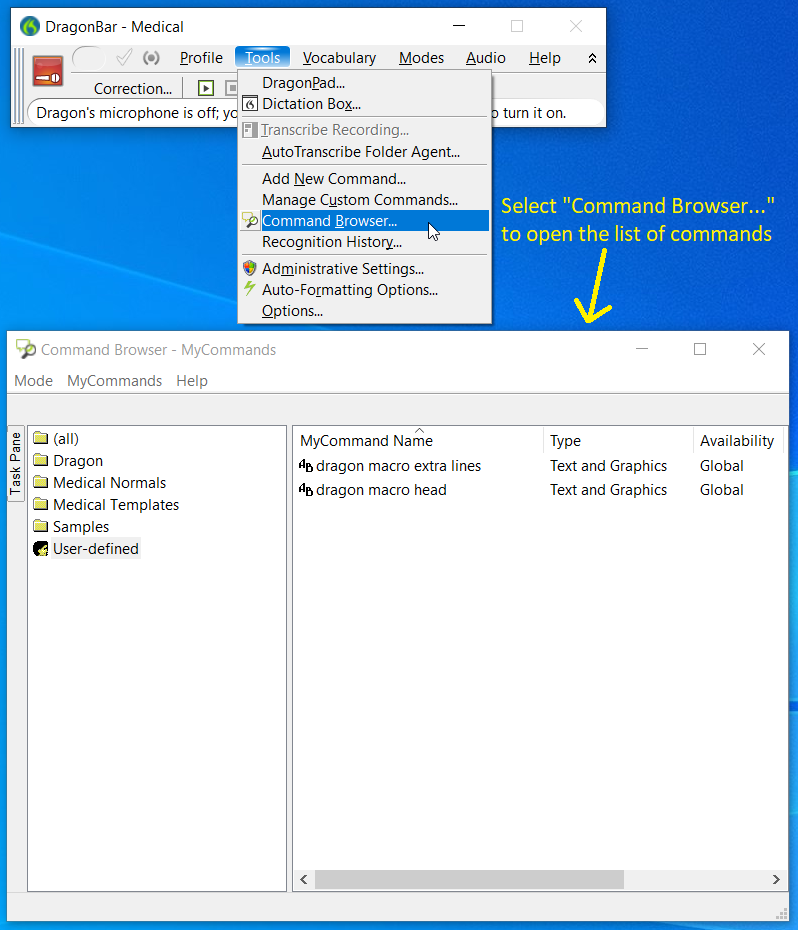
Task: Open Recognition History...
Action: tap(364, 242)
